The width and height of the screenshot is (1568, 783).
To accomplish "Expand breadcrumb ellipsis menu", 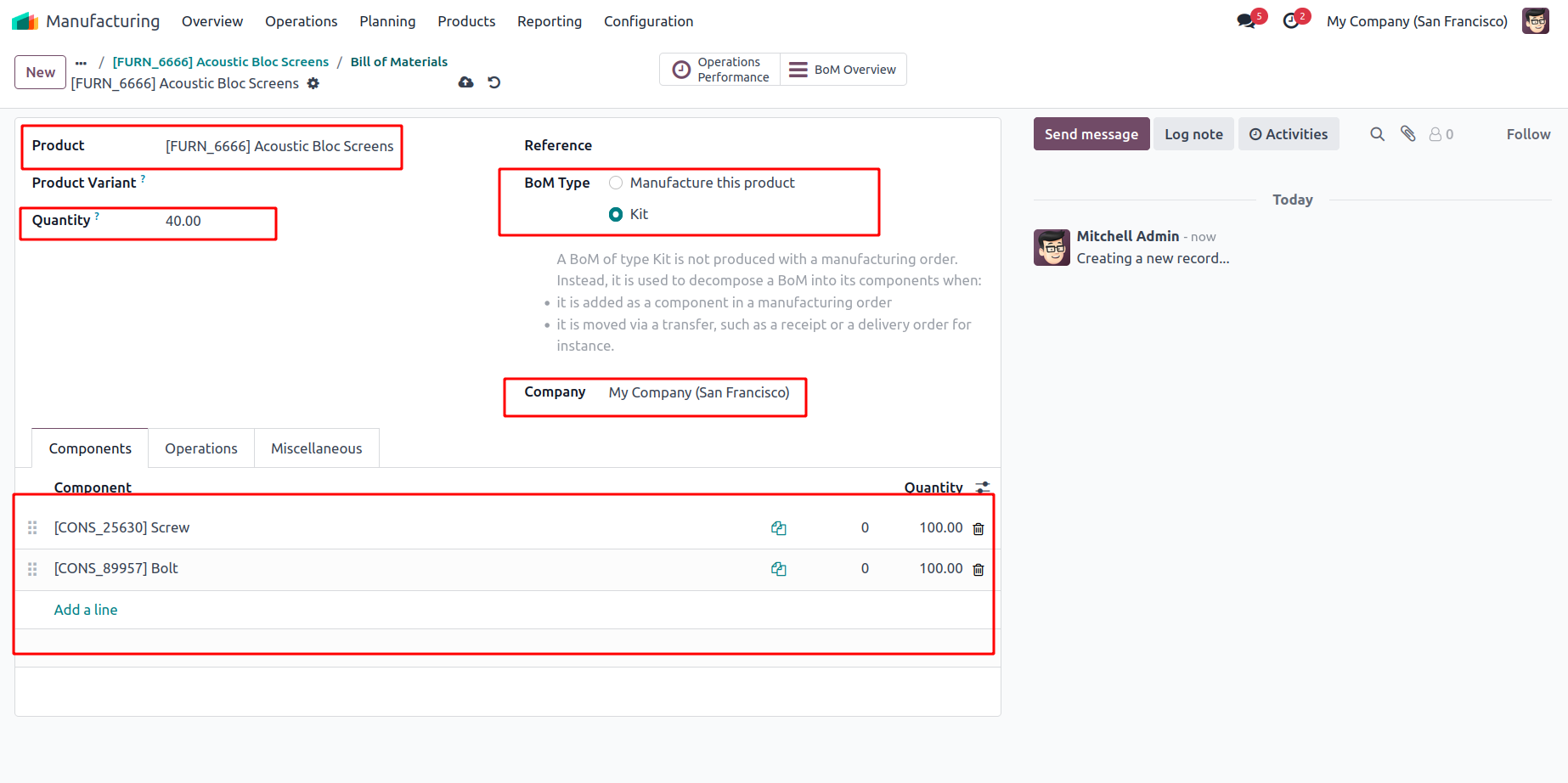I will click(x=81, y=62).
